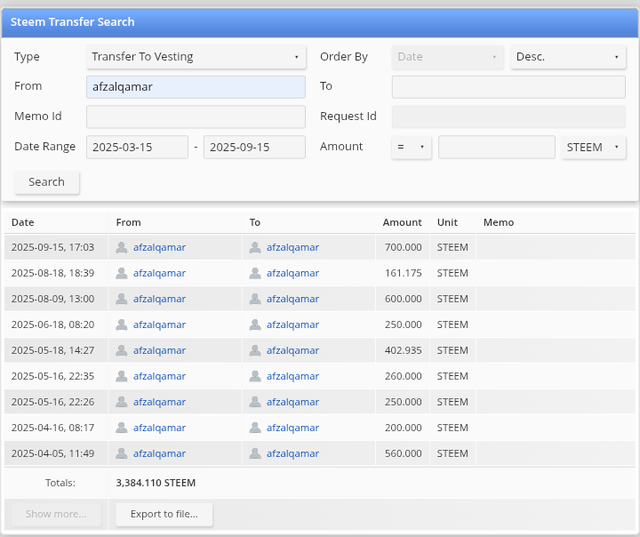Click From user avatar icon in 2025-04-05 row
The image size is (640, 537).
tap(122, 453)
